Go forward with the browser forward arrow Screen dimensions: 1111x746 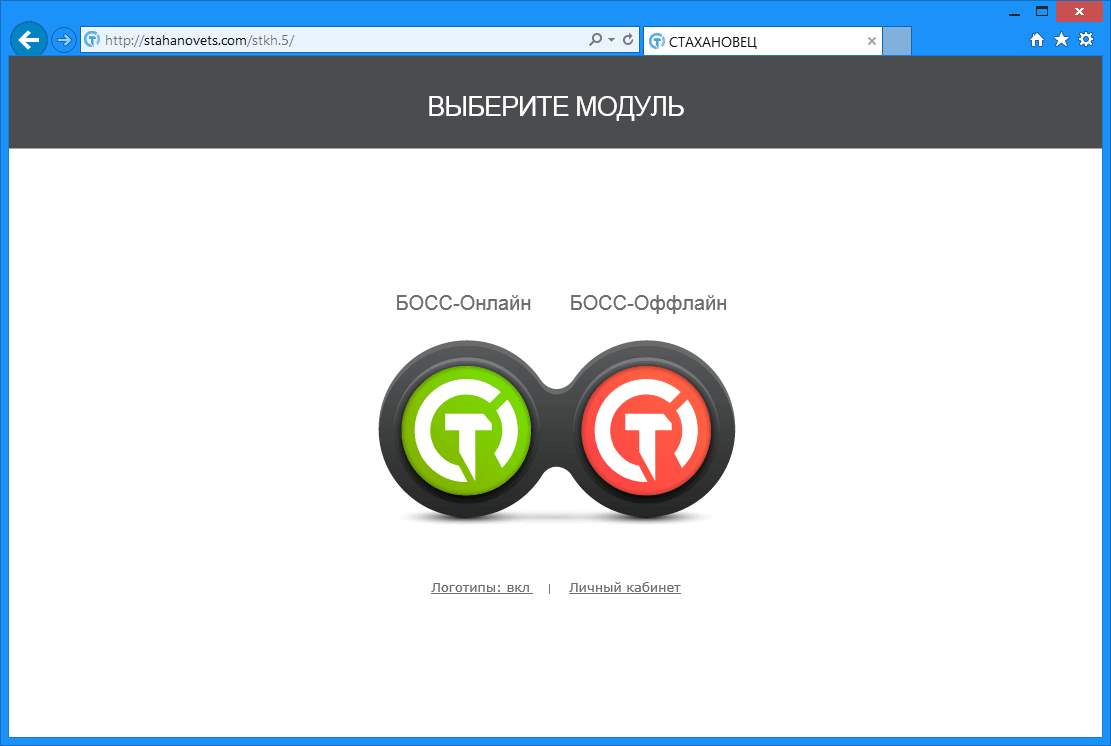tap(64, 40)
